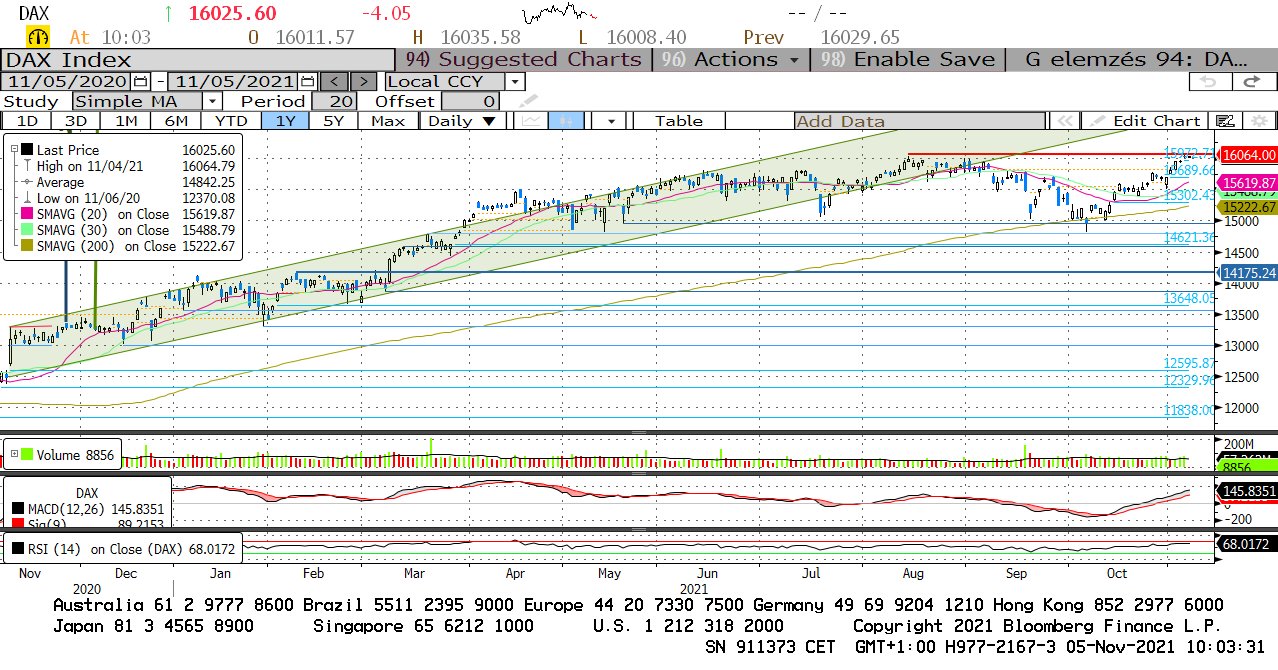
Task: Click the redo arrow icon
Action: pyautogui.click(x=1252, y=81)
